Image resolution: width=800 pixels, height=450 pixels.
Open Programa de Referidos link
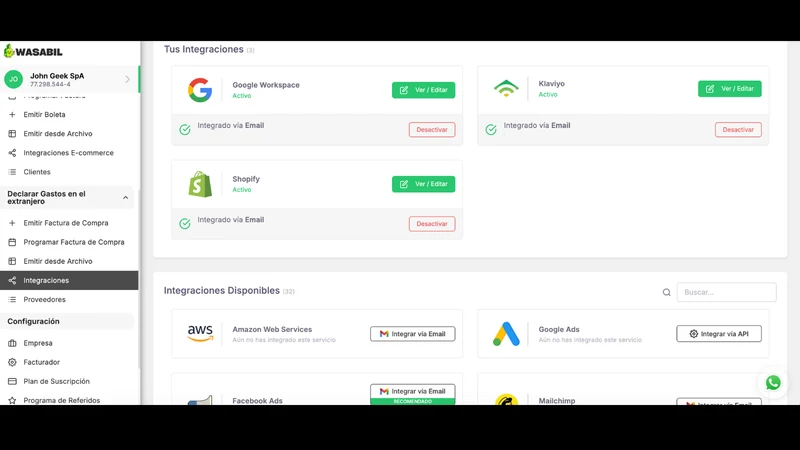62,401
